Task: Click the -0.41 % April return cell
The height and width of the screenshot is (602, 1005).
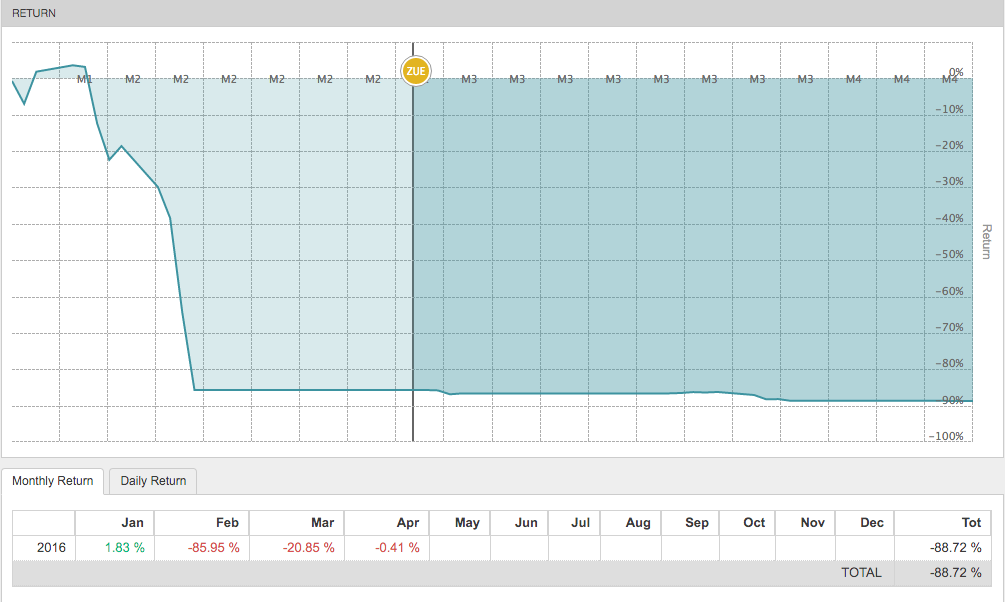Action: (x=397, y=547)
